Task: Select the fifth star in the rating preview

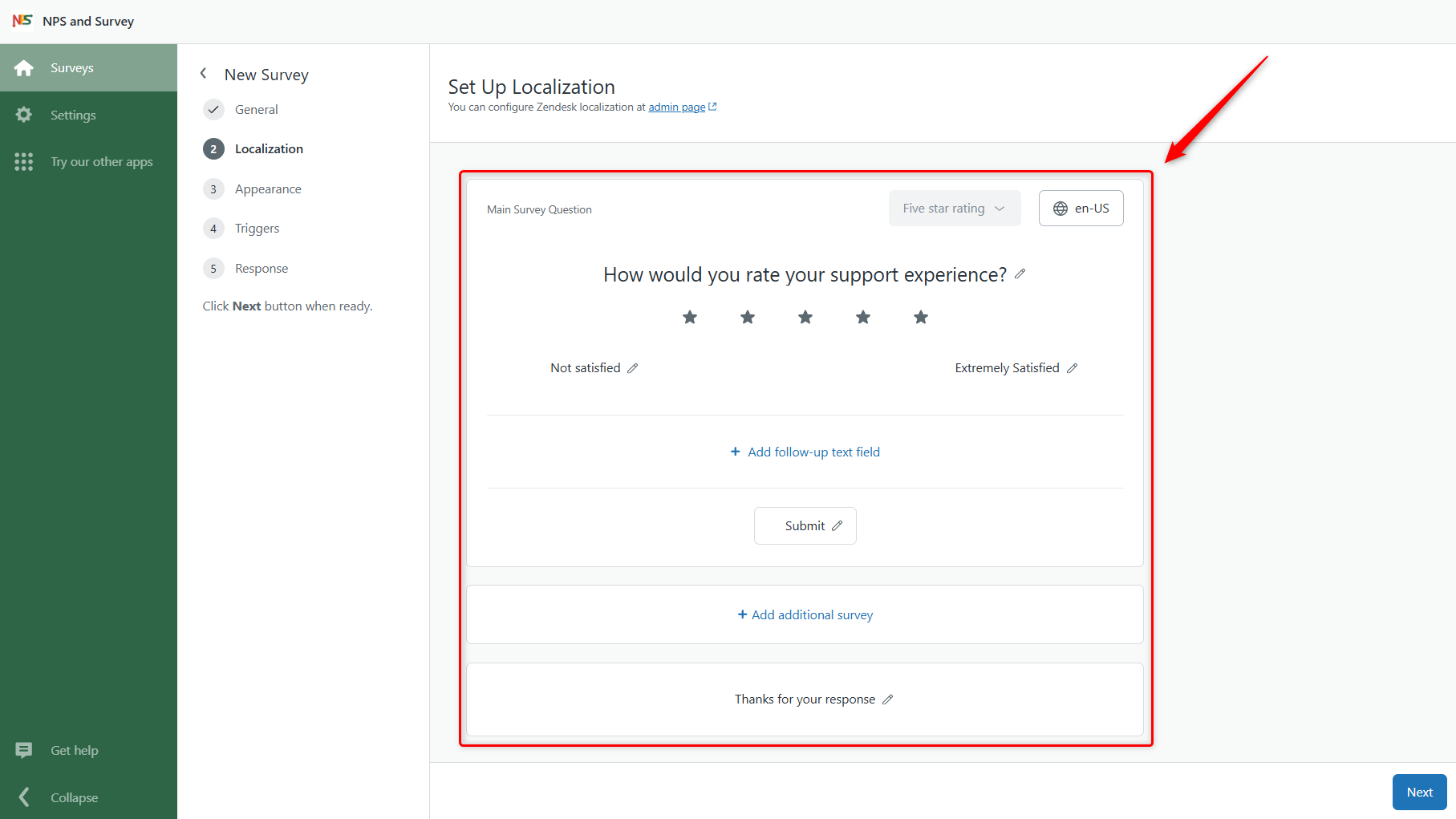Action: pos(920,317)
